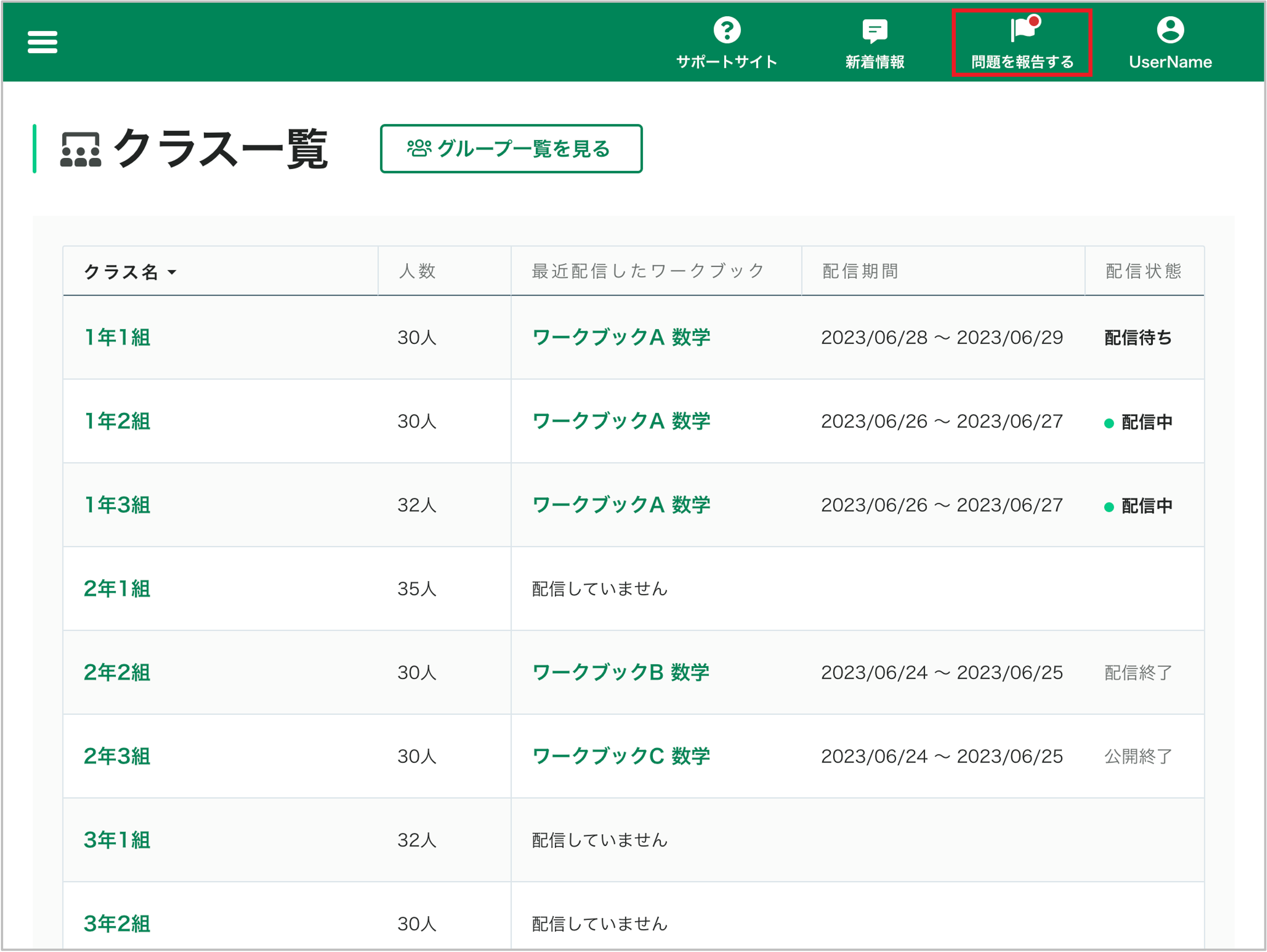Screen dimensions: 1267x952
Task: Open the サポートサイト help icon
Action: 727,30
